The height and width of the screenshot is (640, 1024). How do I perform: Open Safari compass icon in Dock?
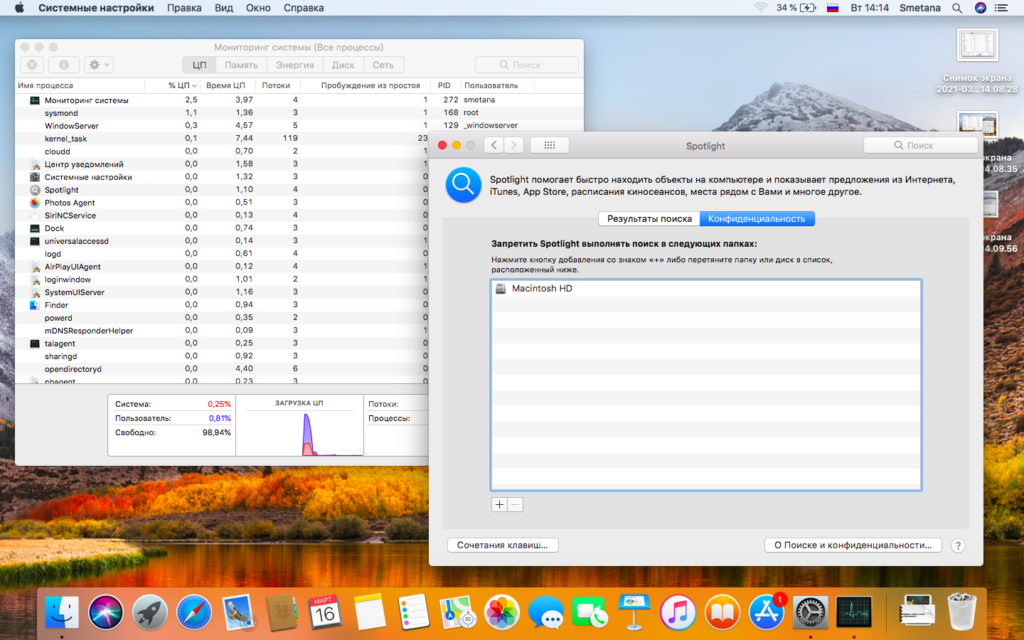pyautogui.click(x=193, y=613)
